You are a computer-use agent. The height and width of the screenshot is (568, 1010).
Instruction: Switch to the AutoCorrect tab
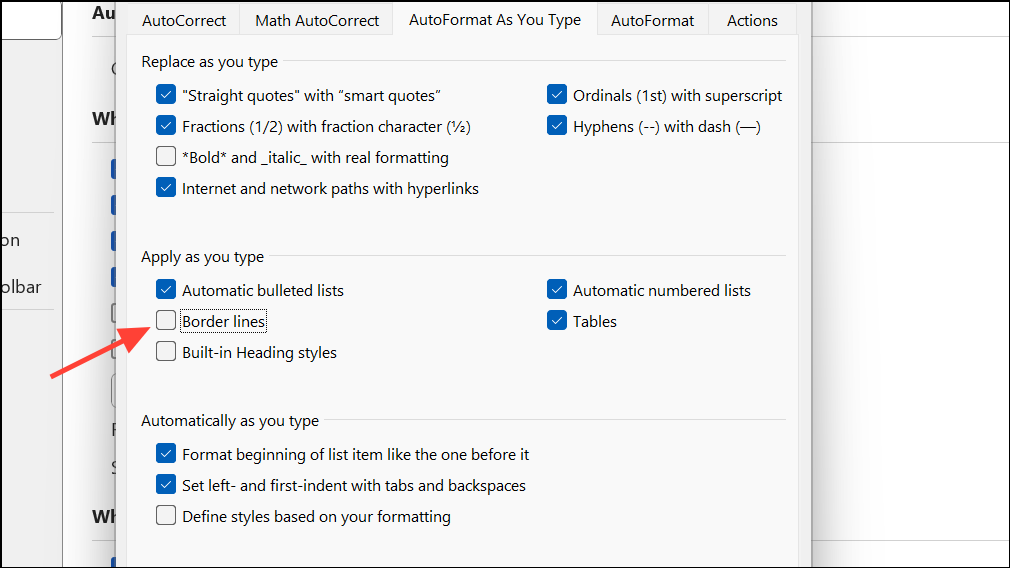(x=184, y=20)
